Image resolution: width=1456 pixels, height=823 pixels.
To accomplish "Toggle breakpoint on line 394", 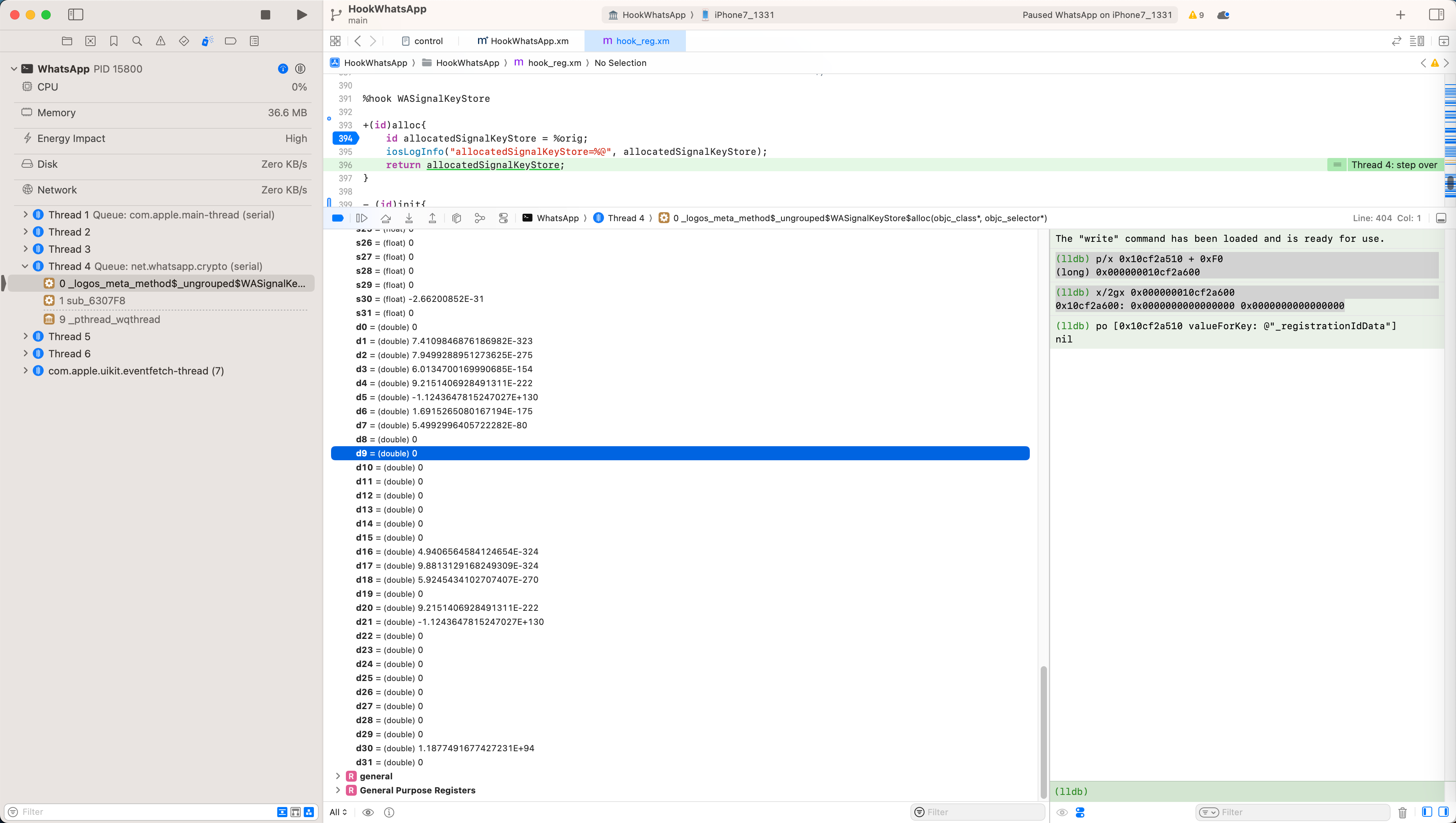I will pos(345,138).
